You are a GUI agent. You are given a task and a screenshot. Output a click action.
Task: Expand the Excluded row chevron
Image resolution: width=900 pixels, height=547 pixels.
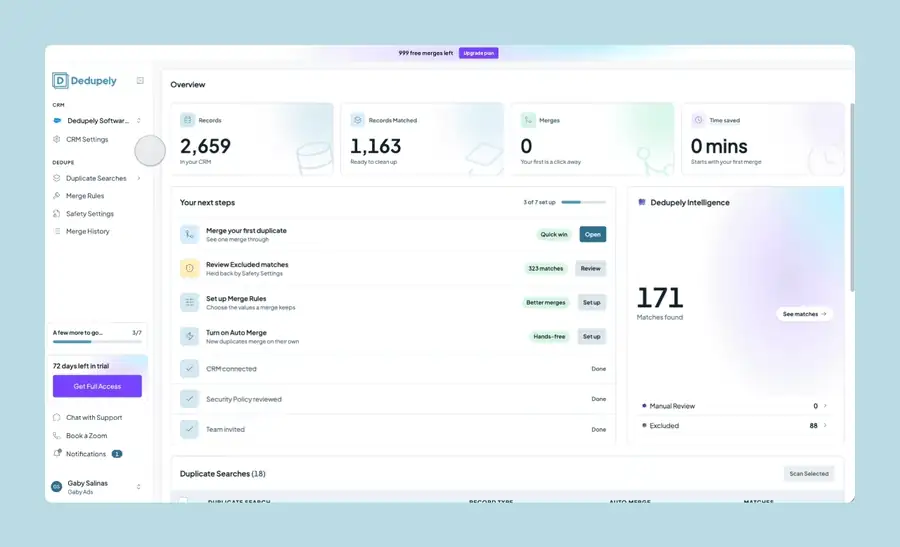pyautogui.click(x=825, y=425)
